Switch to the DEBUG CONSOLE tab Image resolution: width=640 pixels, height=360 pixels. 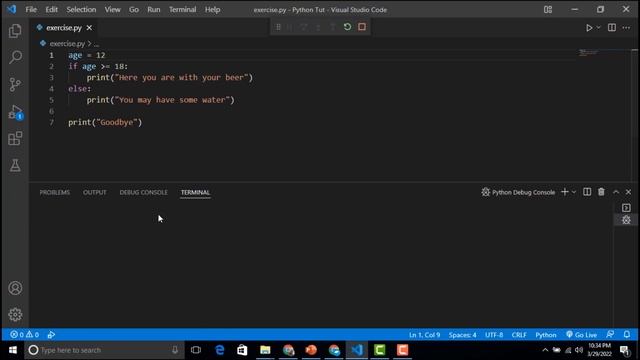144,192
